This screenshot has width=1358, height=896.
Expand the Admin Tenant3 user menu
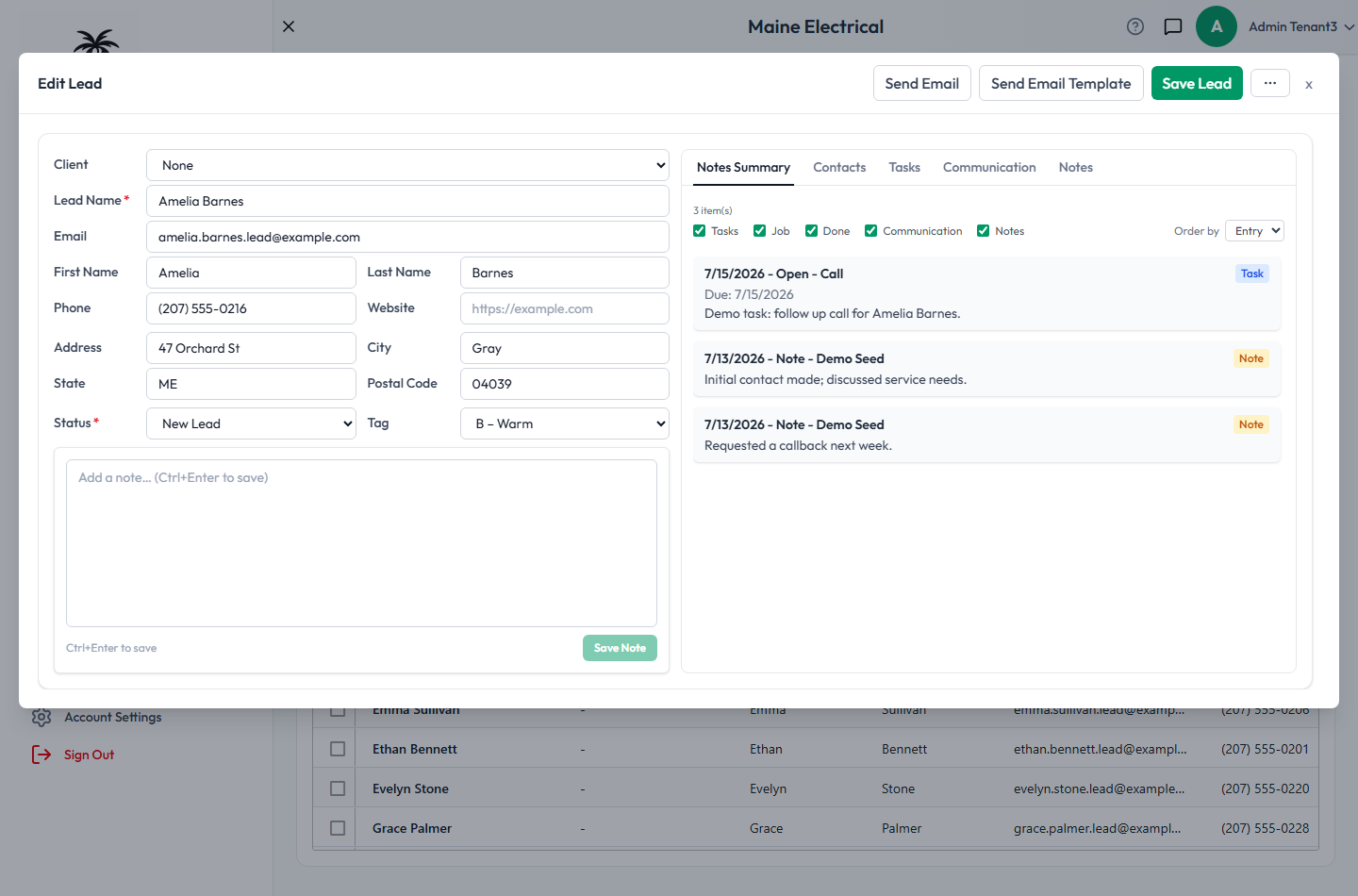pyautogui.click(x=1301, y=26)
